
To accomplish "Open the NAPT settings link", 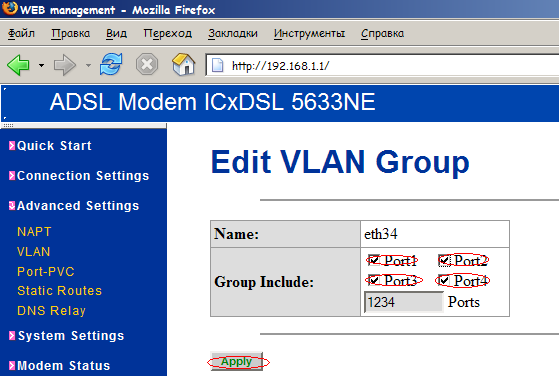I will click(34, 232).
